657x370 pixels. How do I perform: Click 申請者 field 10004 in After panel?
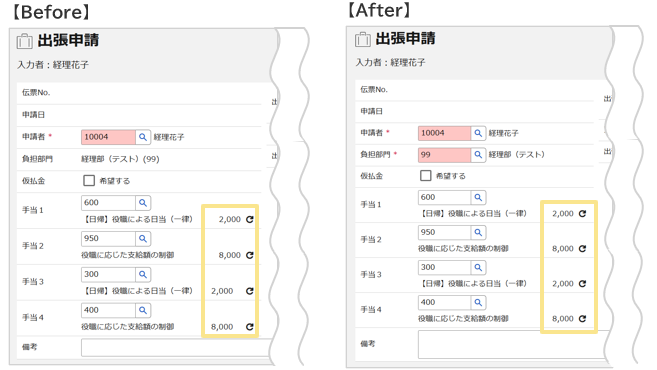coord(445,133)
